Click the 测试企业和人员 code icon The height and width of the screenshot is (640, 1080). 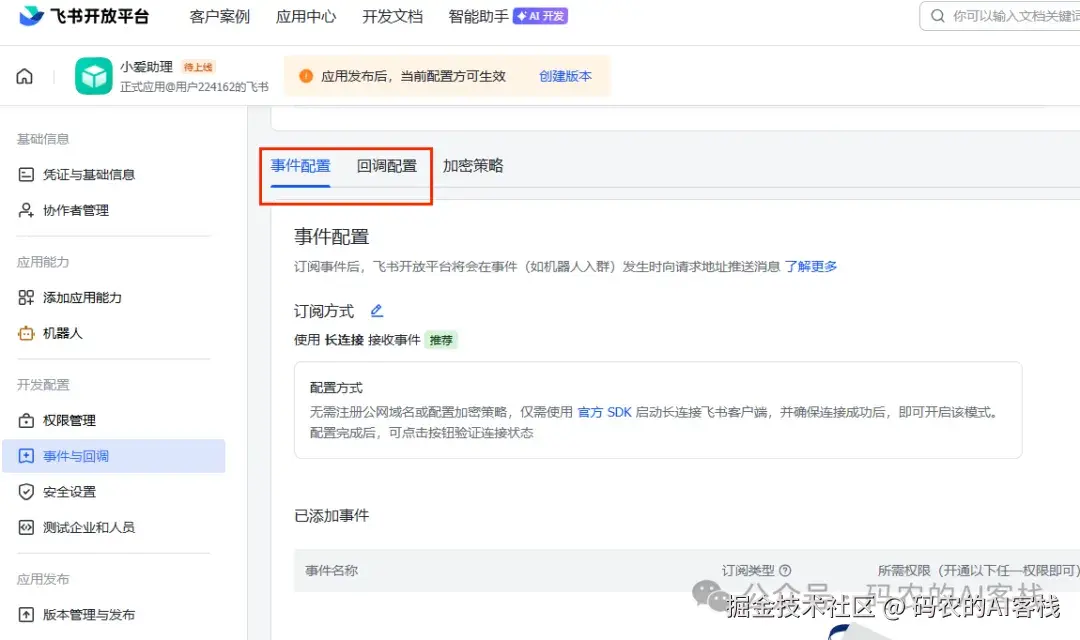click(x=26, y=528)
